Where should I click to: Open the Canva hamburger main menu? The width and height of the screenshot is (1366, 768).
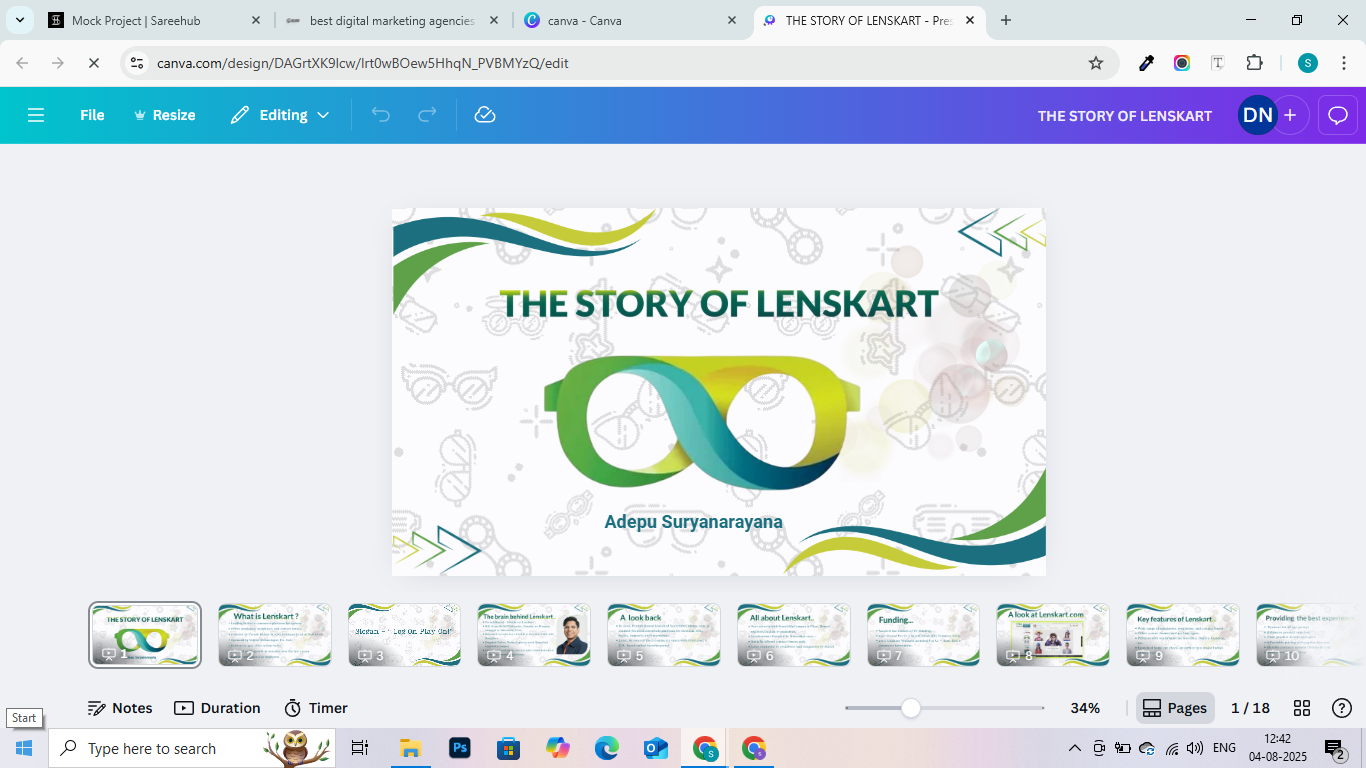coord(36,115)
